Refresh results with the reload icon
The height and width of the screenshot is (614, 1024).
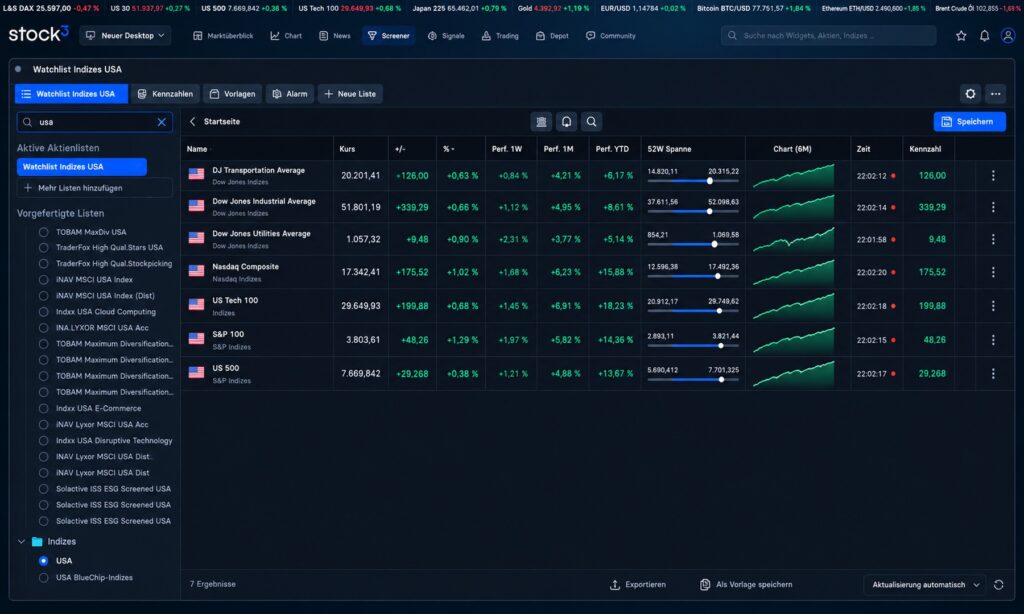click(999, 585)
